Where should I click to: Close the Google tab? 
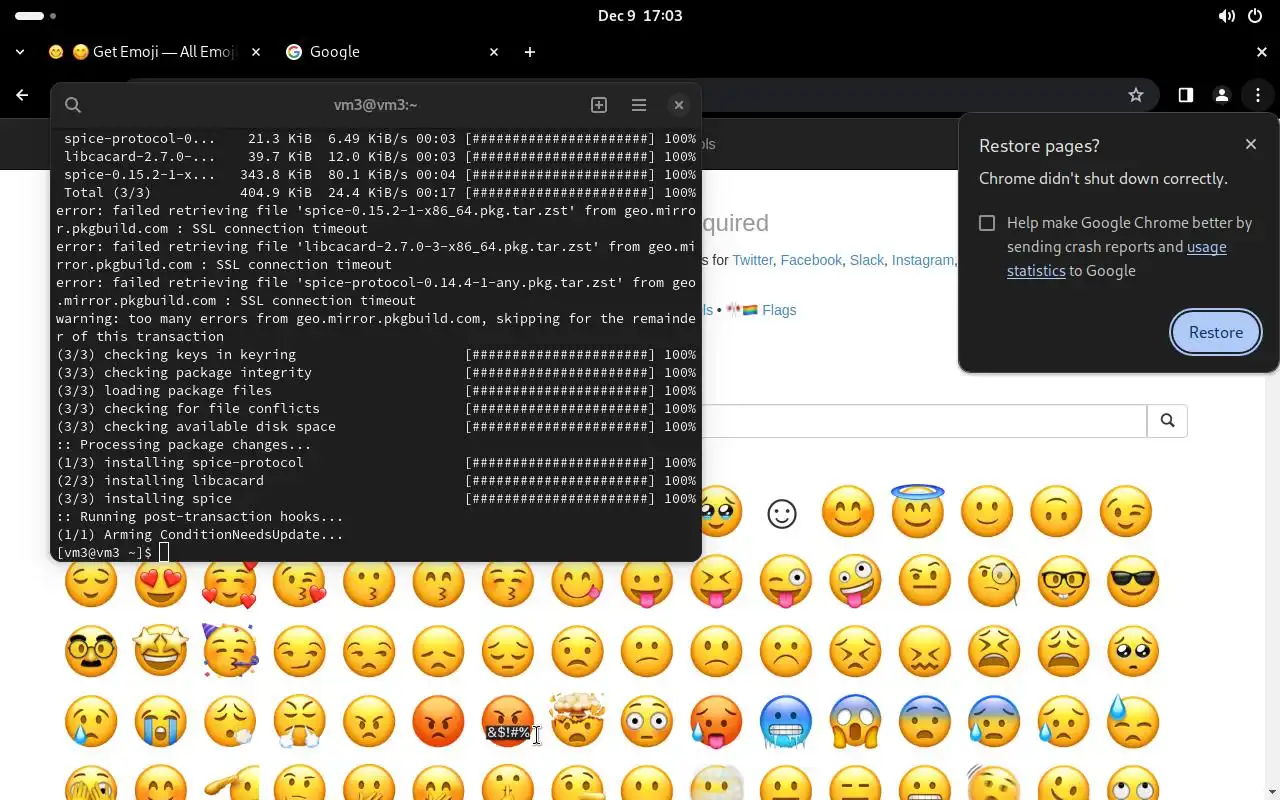tap(494, 52)
